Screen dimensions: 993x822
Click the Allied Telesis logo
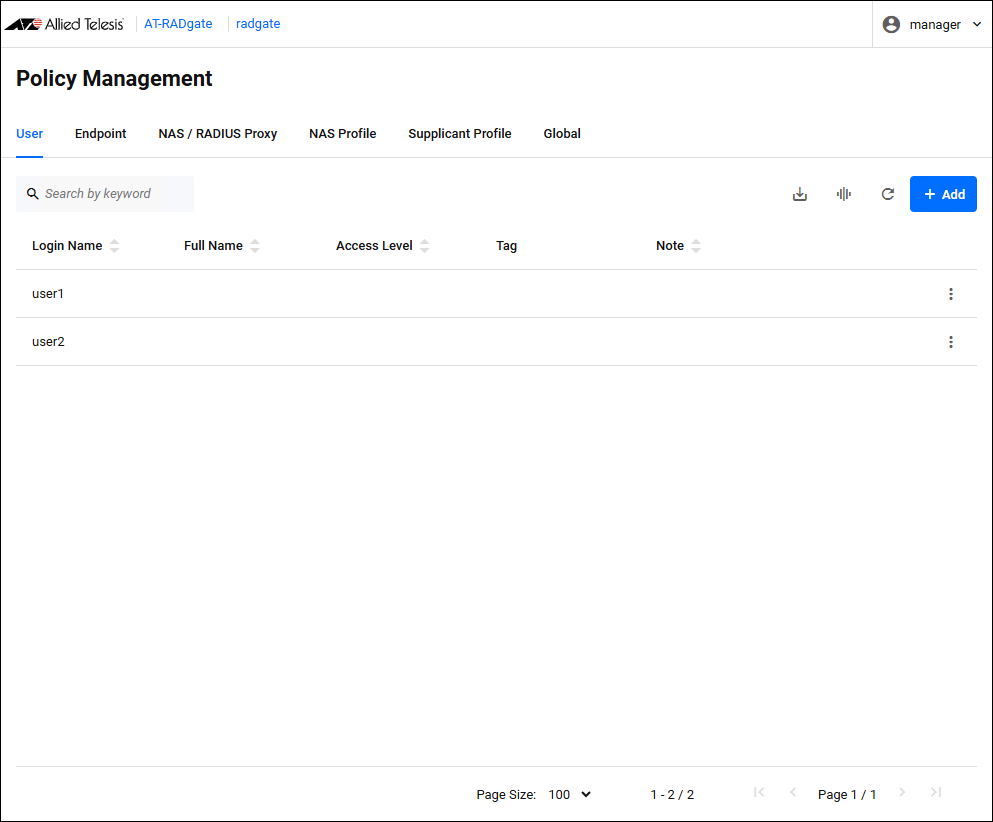coord(65,24)
